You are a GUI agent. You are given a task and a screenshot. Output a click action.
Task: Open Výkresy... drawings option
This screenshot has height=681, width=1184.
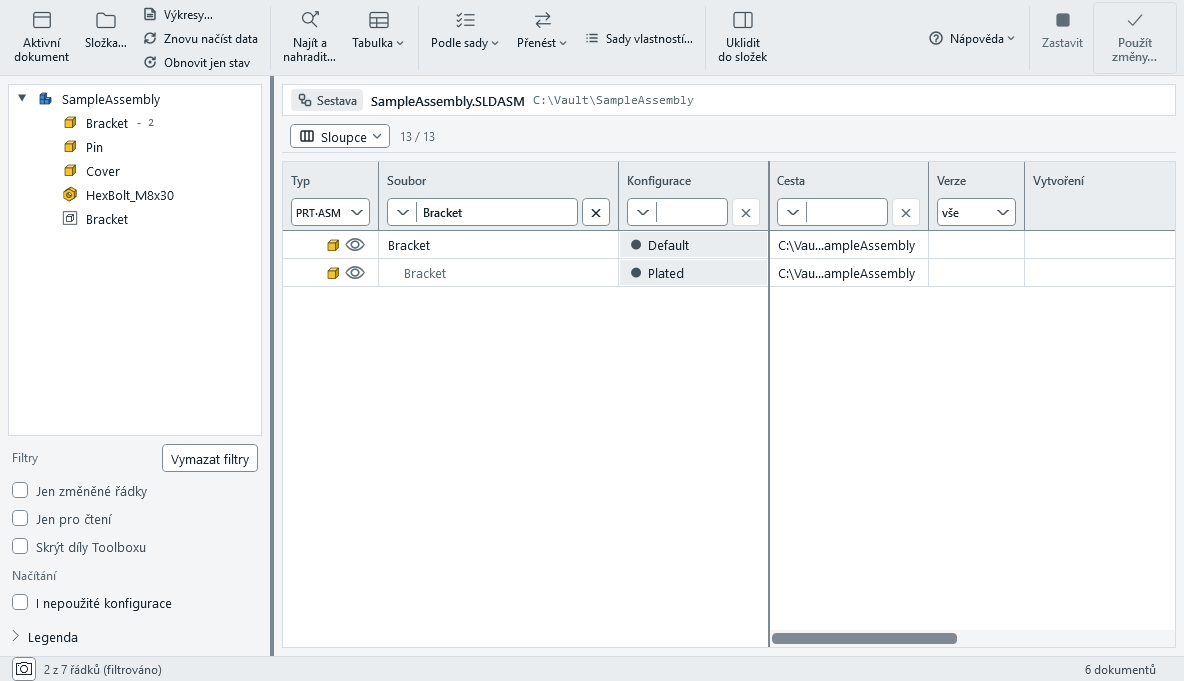(x=179, y=14)
